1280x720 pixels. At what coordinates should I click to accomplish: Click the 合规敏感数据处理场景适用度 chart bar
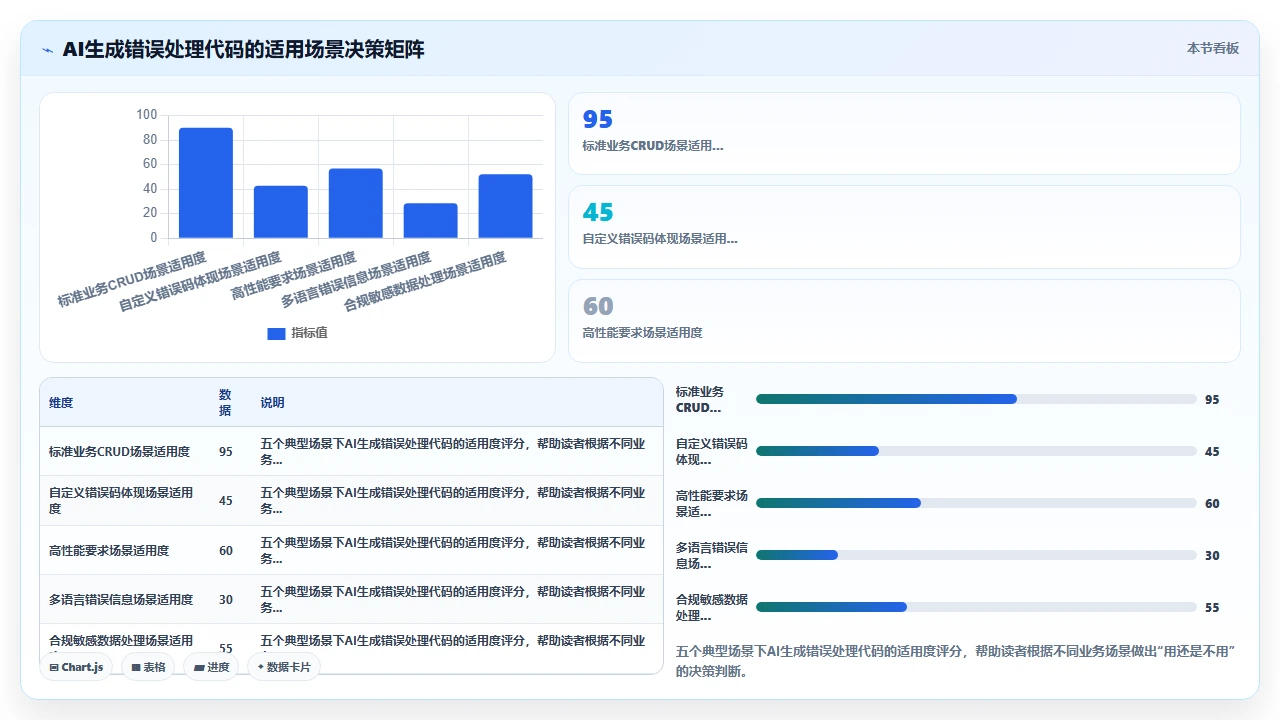506,206
